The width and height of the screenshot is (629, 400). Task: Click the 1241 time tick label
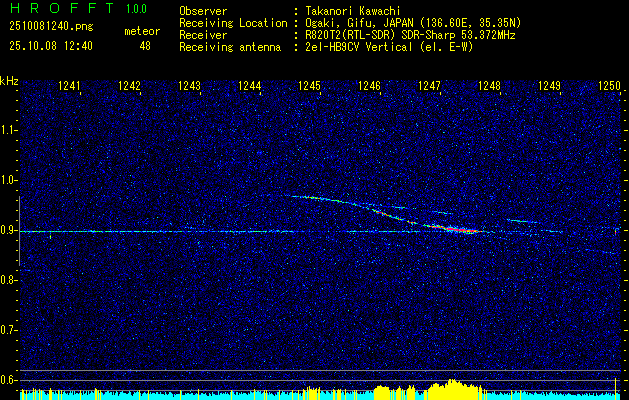(69, 86)
